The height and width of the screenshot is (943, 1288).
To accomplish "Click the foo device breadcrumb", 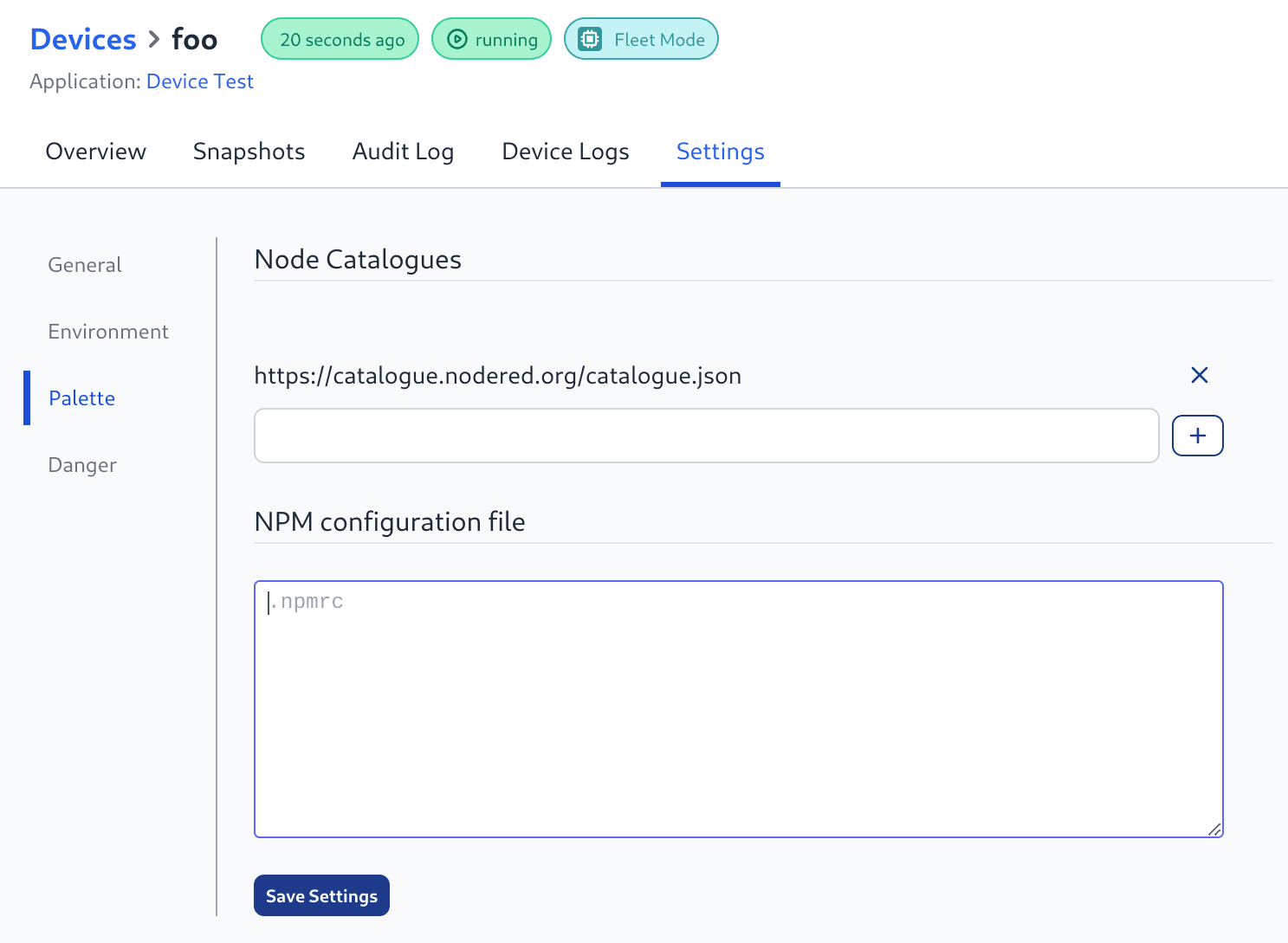I will point(193,38).
